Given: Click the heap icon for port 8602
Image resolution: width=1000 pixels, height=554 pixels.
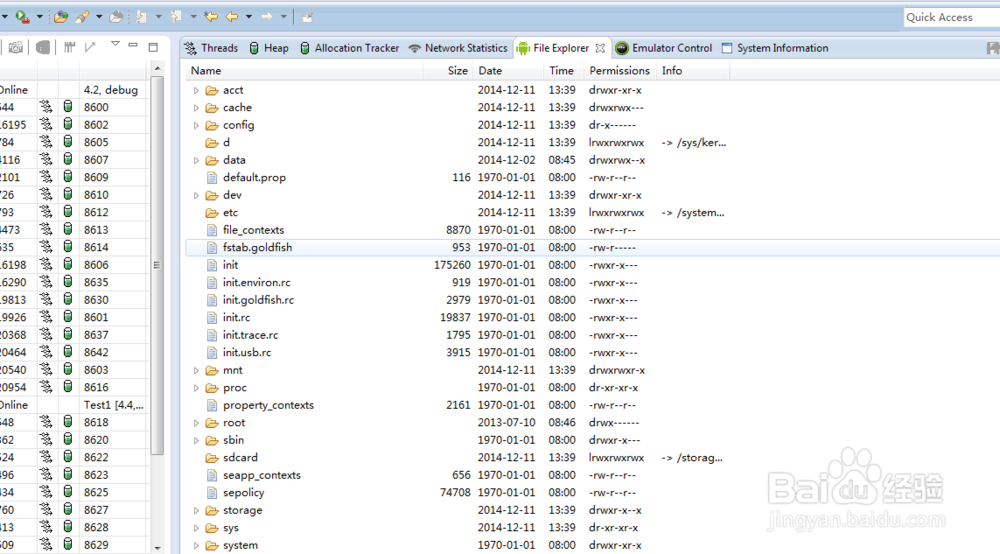Looking at the screenshot, I should pos(68,125).
